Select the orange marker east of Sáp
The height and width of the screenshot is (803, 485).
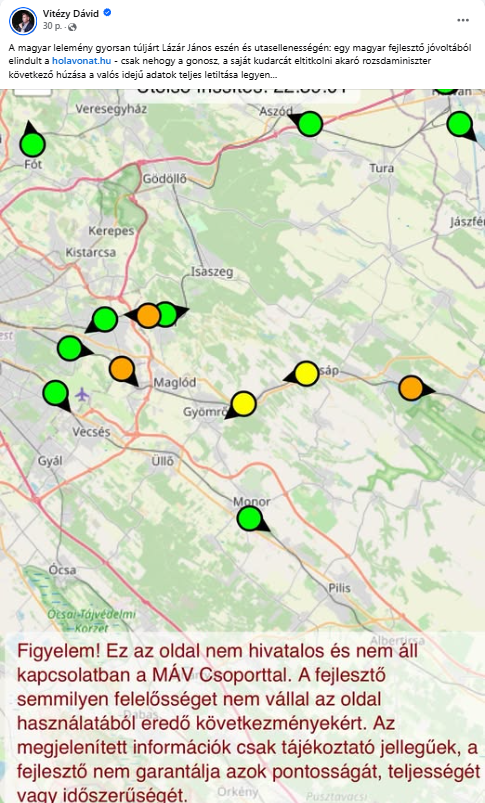tap(411, 388)
